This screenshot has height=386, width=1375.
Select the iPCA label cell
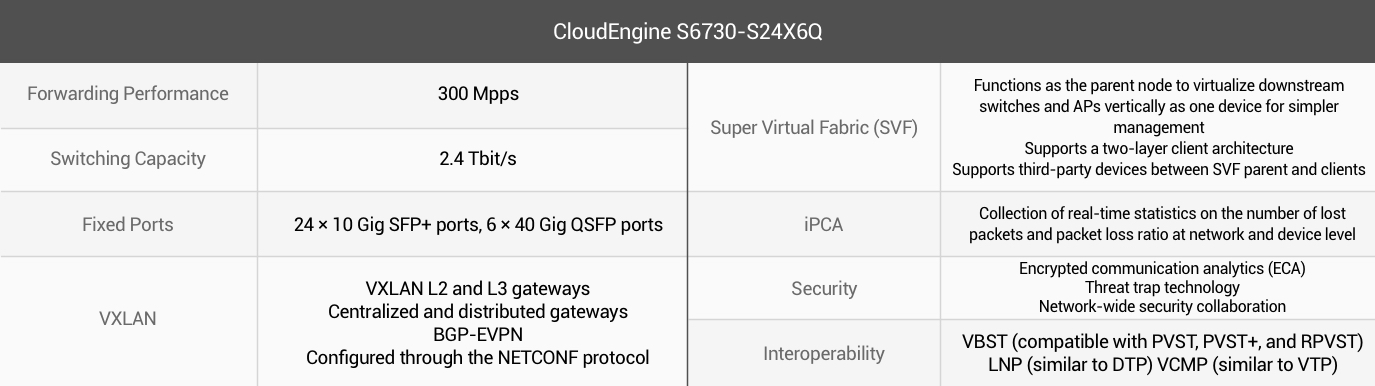[814, 224]
